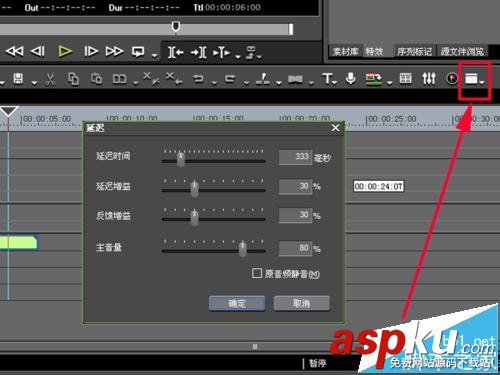Open the redo history dropdown arrow
500x375 pixels.
(246, 82)
